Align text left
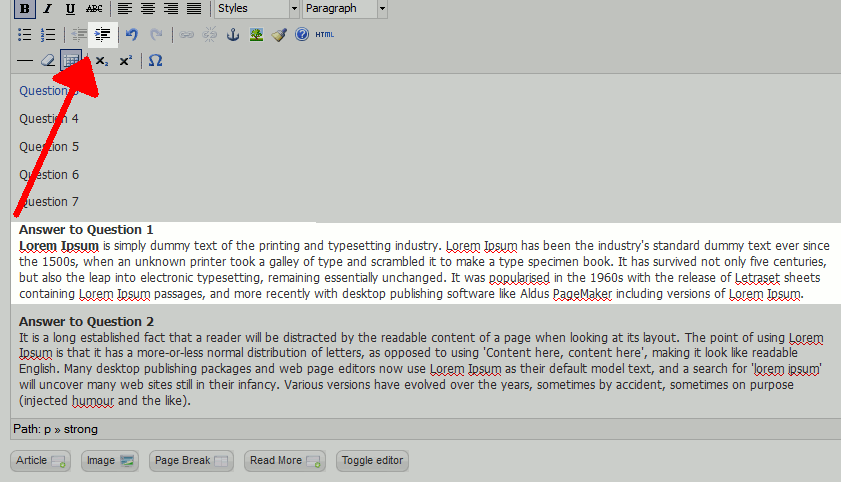The height and width of the screenshot is (482, 841). pos(125,8)
